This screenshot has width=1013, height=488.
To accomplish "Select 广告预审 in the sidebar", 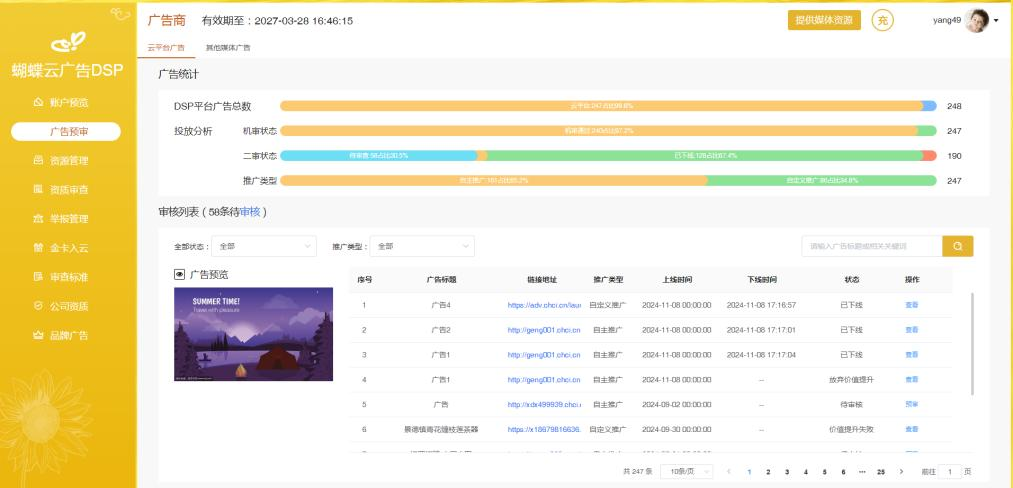I will (x=66, y=131).
